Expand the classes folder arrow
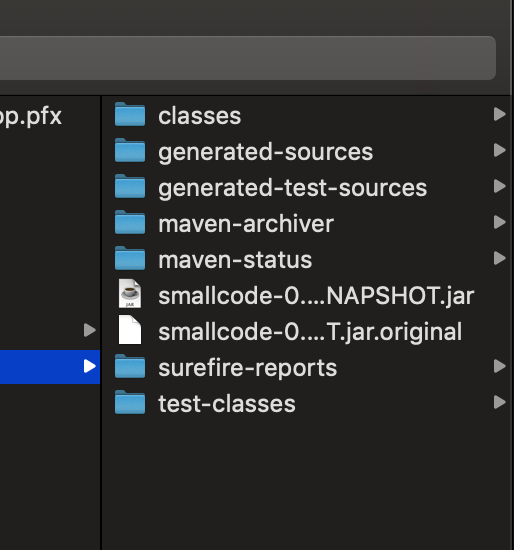This screenshot has height=550, width=514. click(x=500, y=114)
